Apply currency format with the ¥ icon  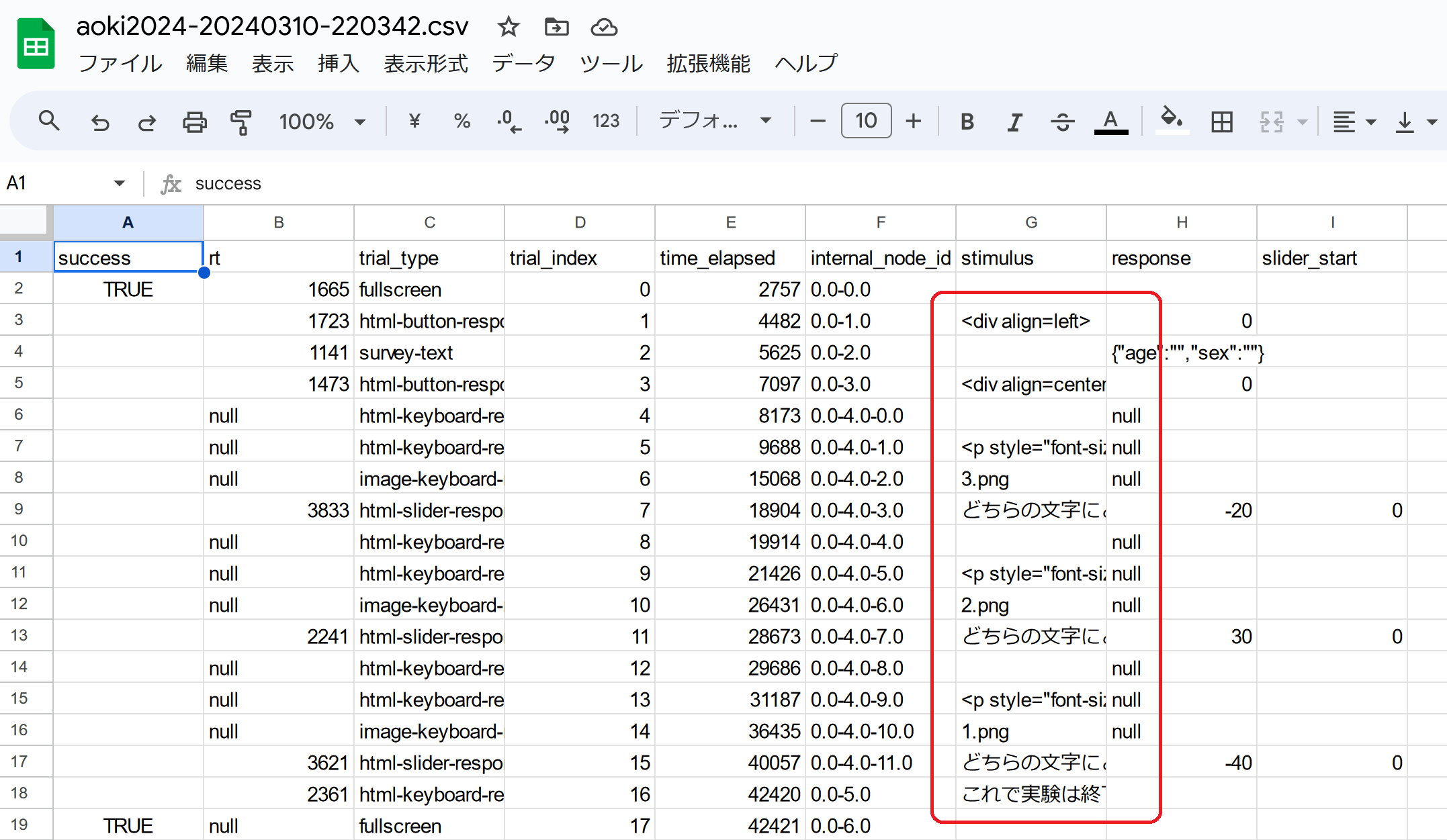[414, 122]
